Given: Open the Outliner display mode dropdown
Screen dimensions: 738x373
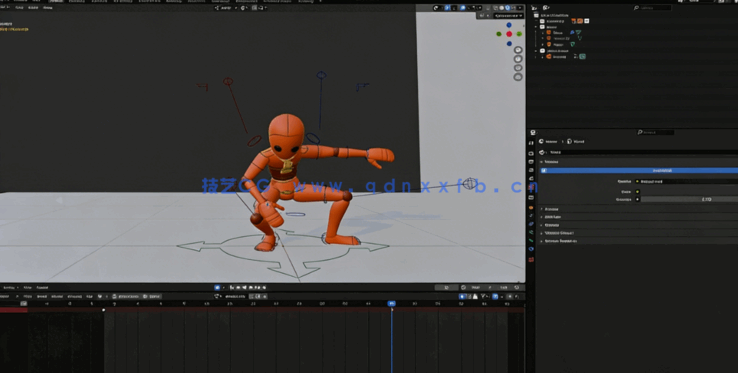Looking at the screenshot, I should click(x=546, y=8).
